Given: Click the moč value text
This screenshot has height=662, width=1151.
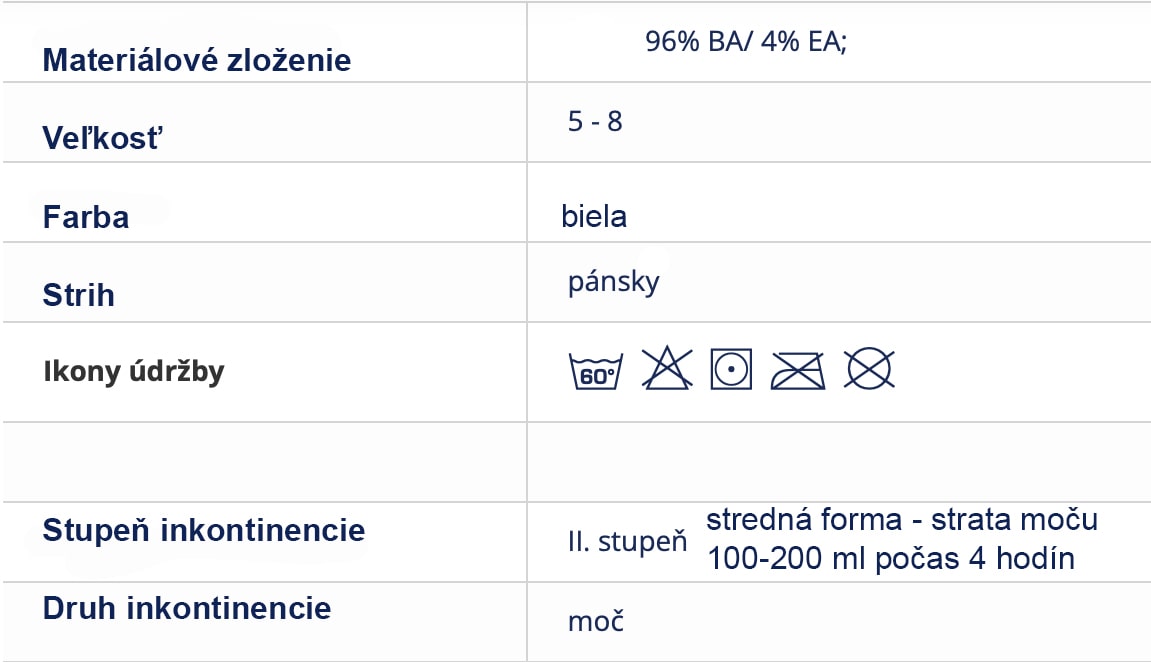Looking at the screenshot, I should [596, 622].
